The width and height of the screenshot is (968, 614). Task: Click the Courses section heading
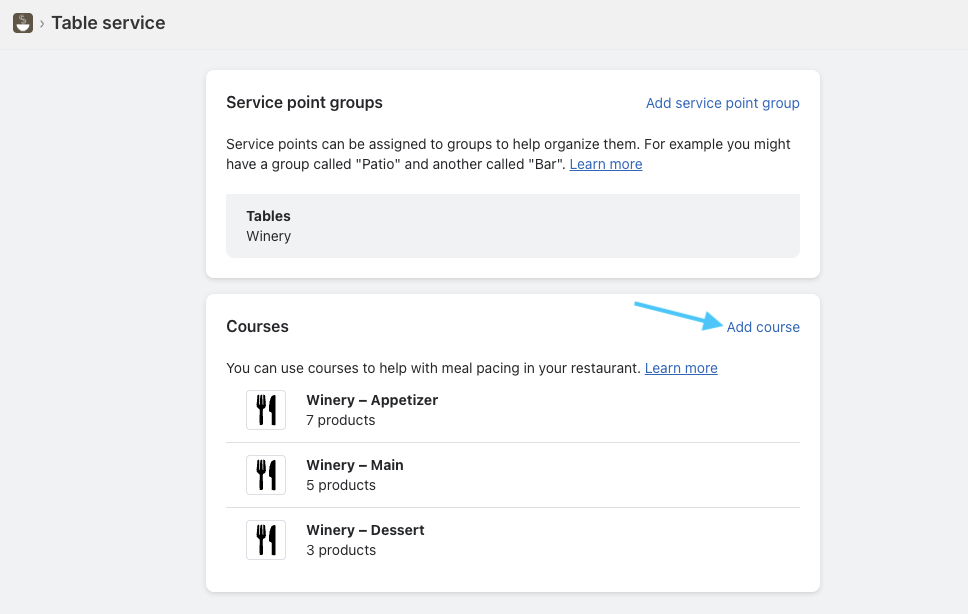pos(257,327)
